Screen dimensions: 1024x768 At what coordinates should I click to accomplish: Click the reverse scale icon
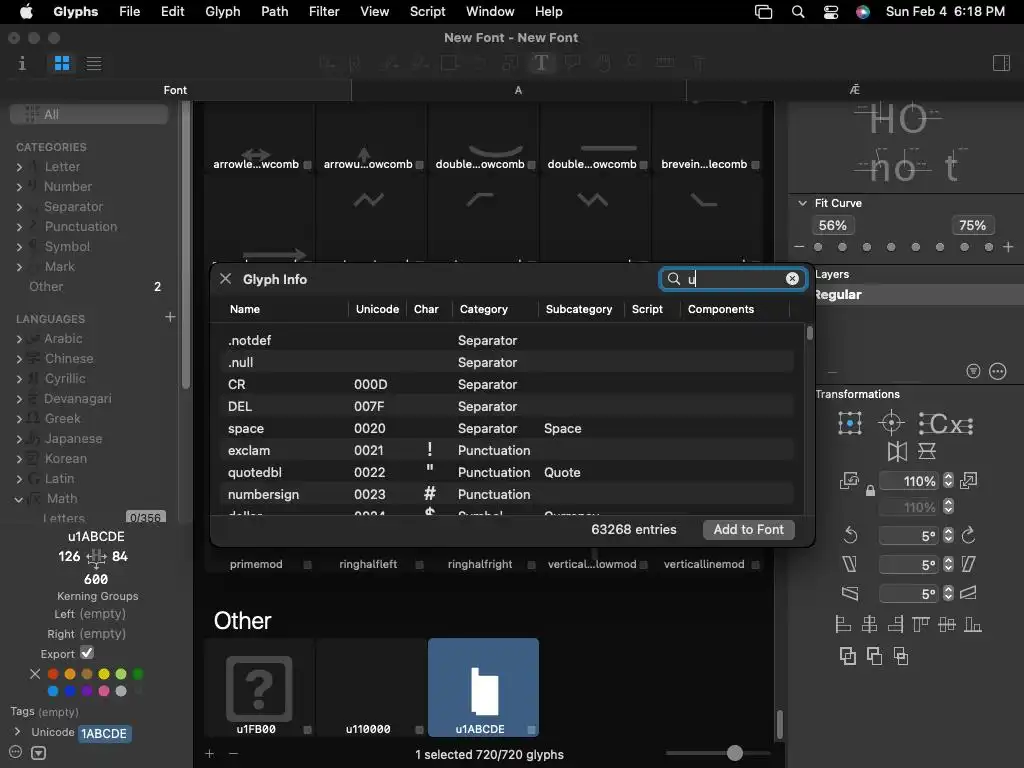(849, 481)
